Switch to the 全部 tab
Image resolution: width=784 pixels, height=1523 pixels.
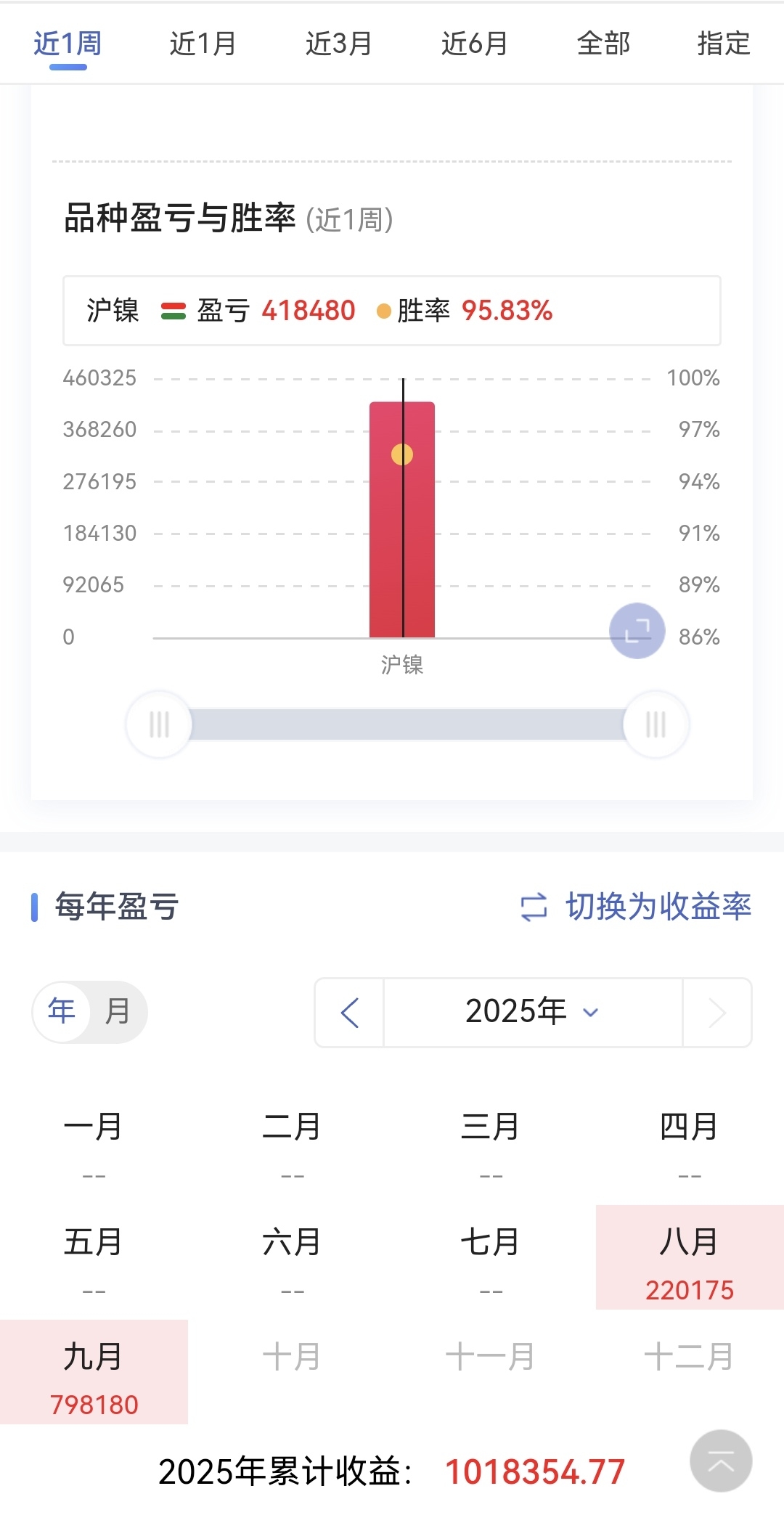click(603, 44)
